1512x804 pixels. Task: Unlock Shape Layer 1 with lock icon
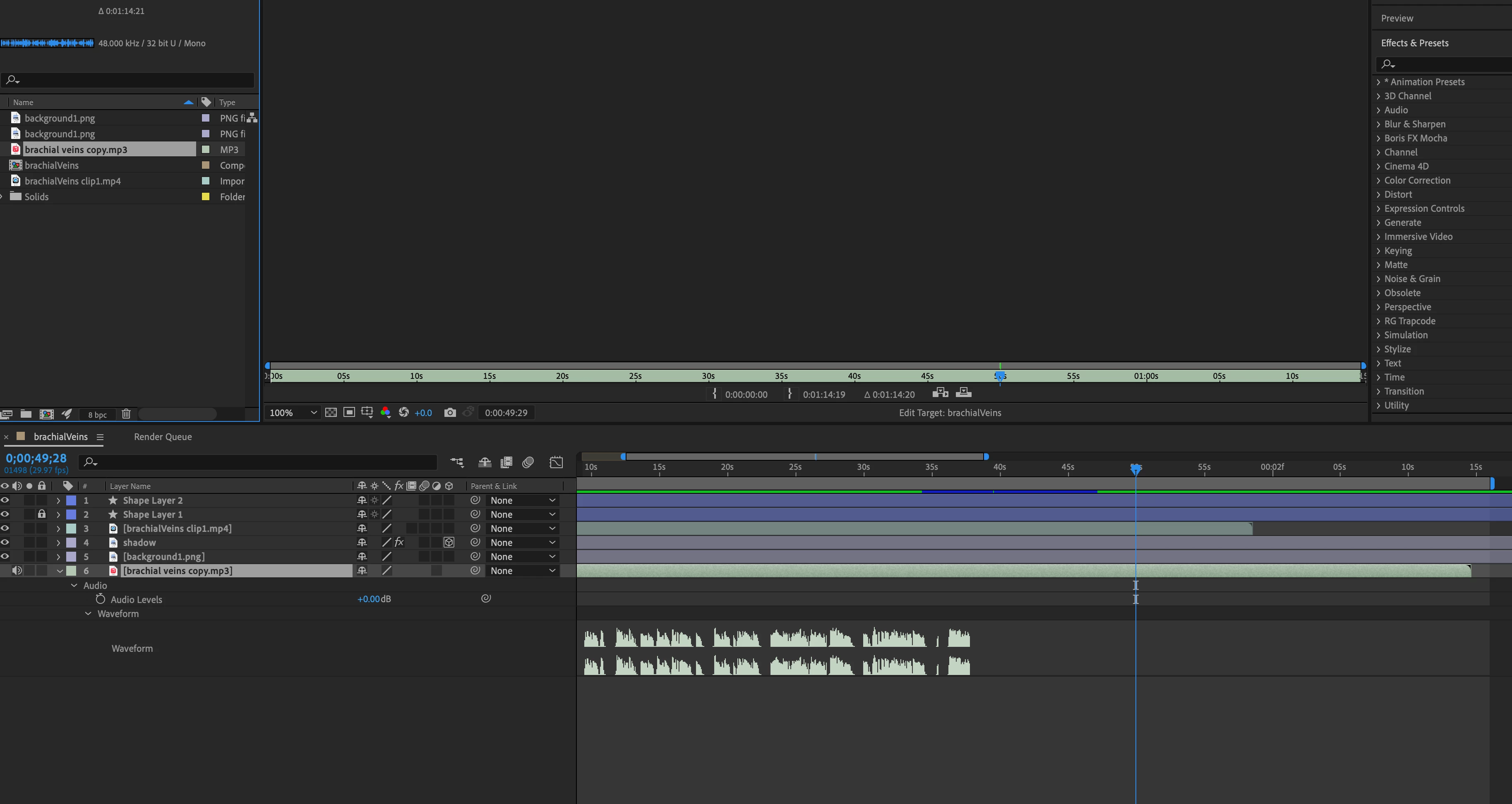42,514
